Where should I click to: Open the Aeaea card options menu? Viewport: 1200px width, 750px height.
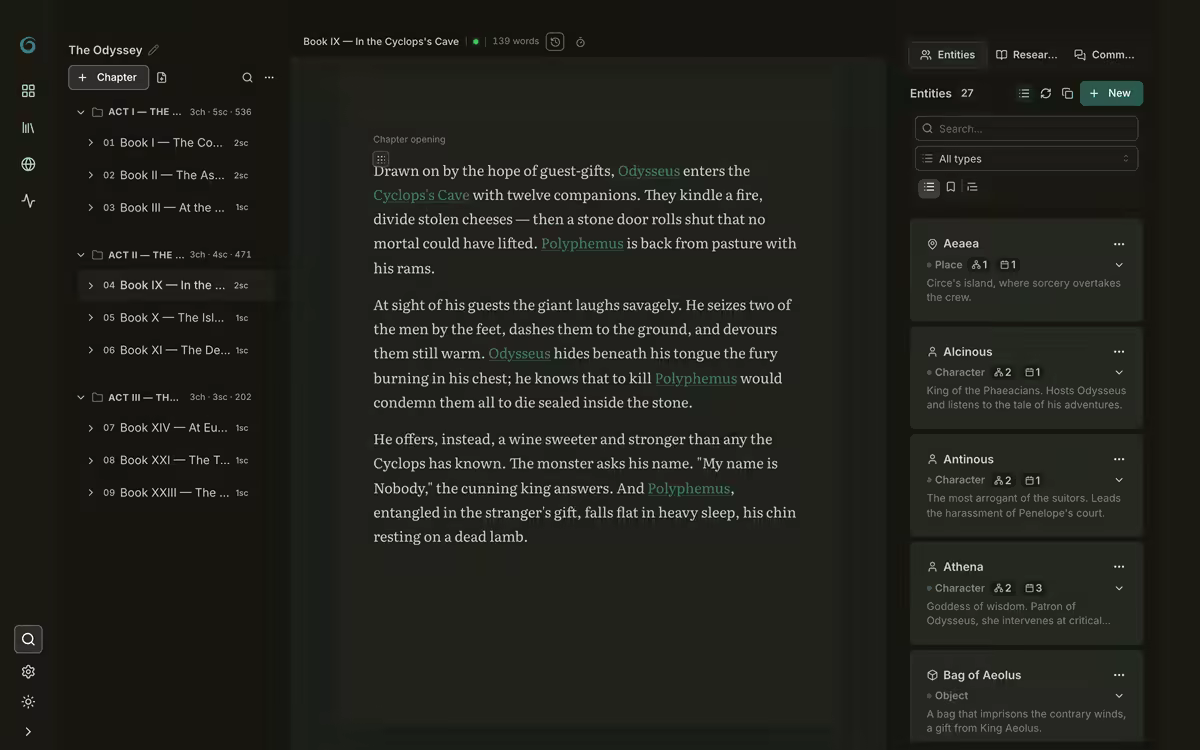(x=1119, y=244)
